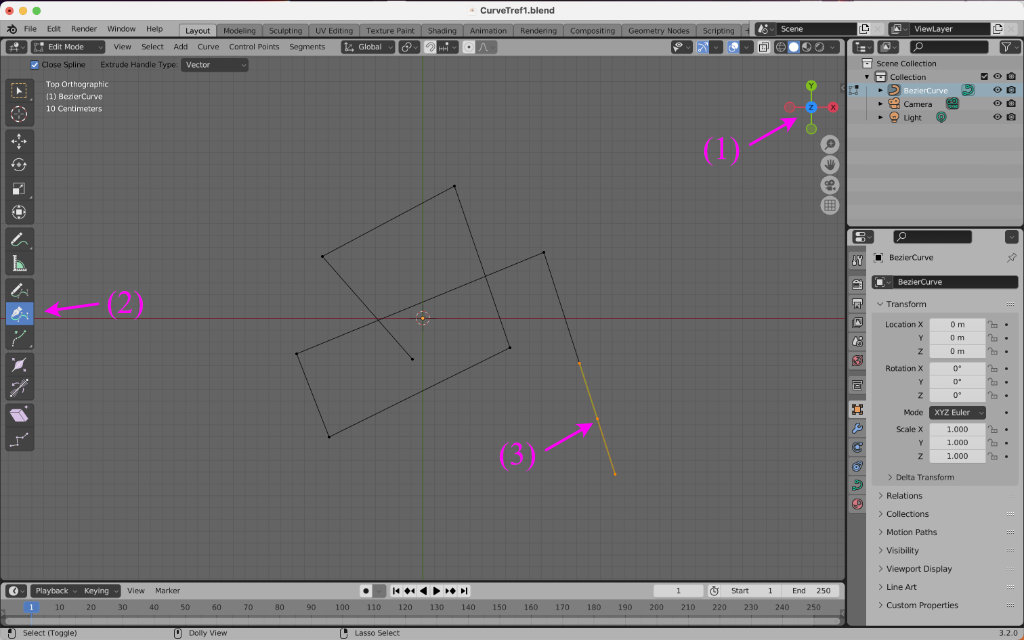Disable the Collection exclude checkbox in outliner

point(984,77)
